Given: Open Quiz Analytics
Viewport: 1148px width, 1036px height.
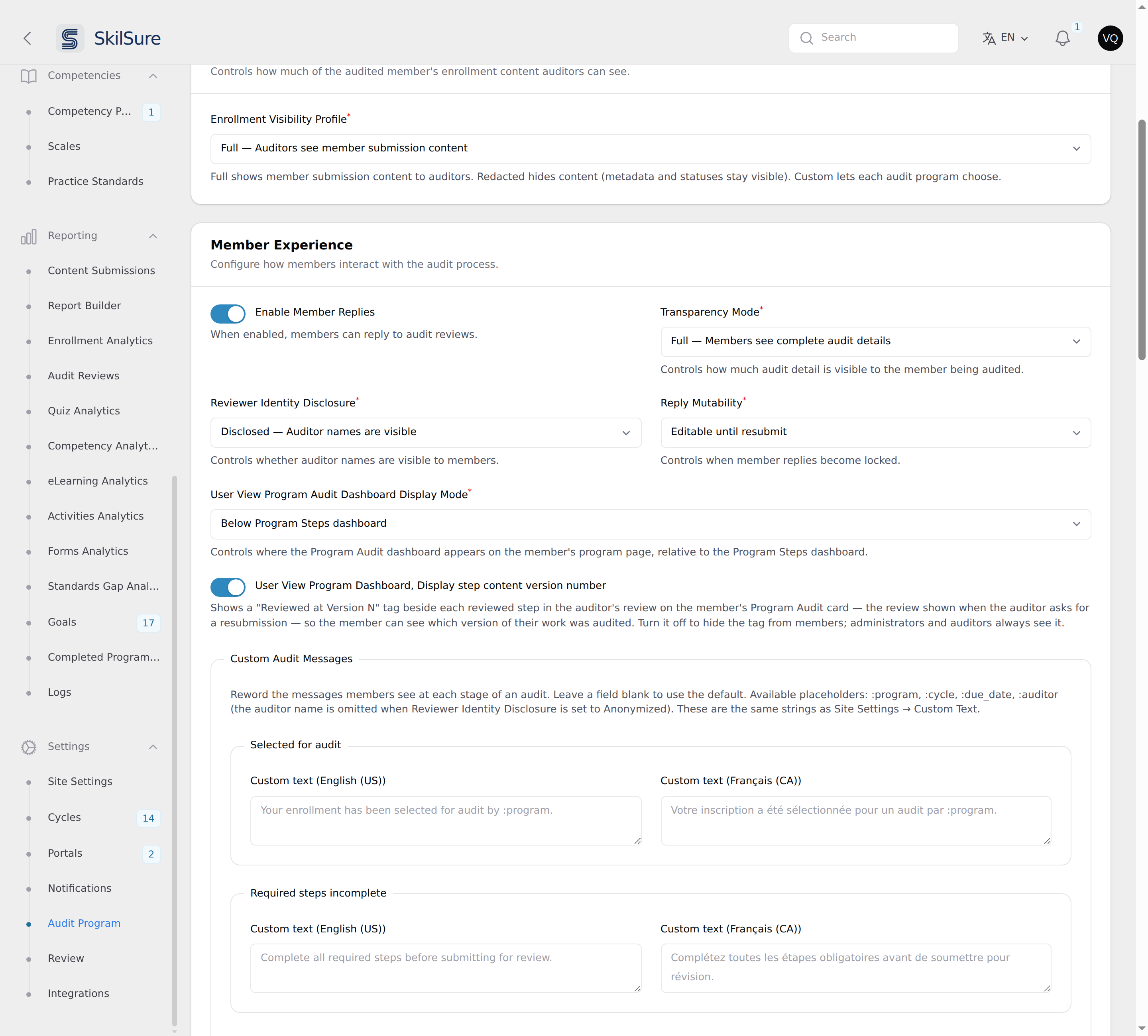Looking at the screenshot, I should pos(84,411).
